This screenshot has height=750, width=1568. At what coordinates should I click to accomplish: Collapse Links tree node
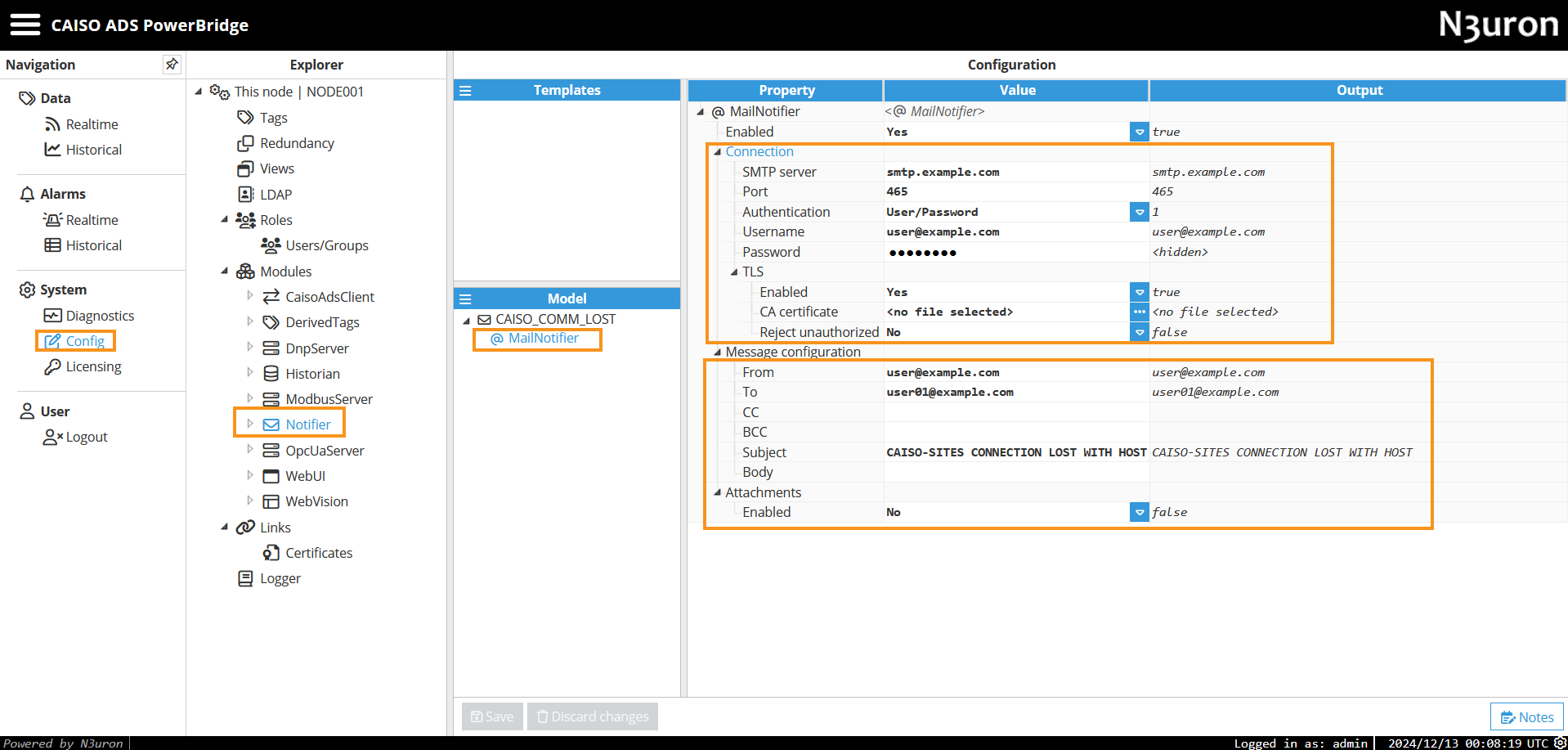point(224,527)
